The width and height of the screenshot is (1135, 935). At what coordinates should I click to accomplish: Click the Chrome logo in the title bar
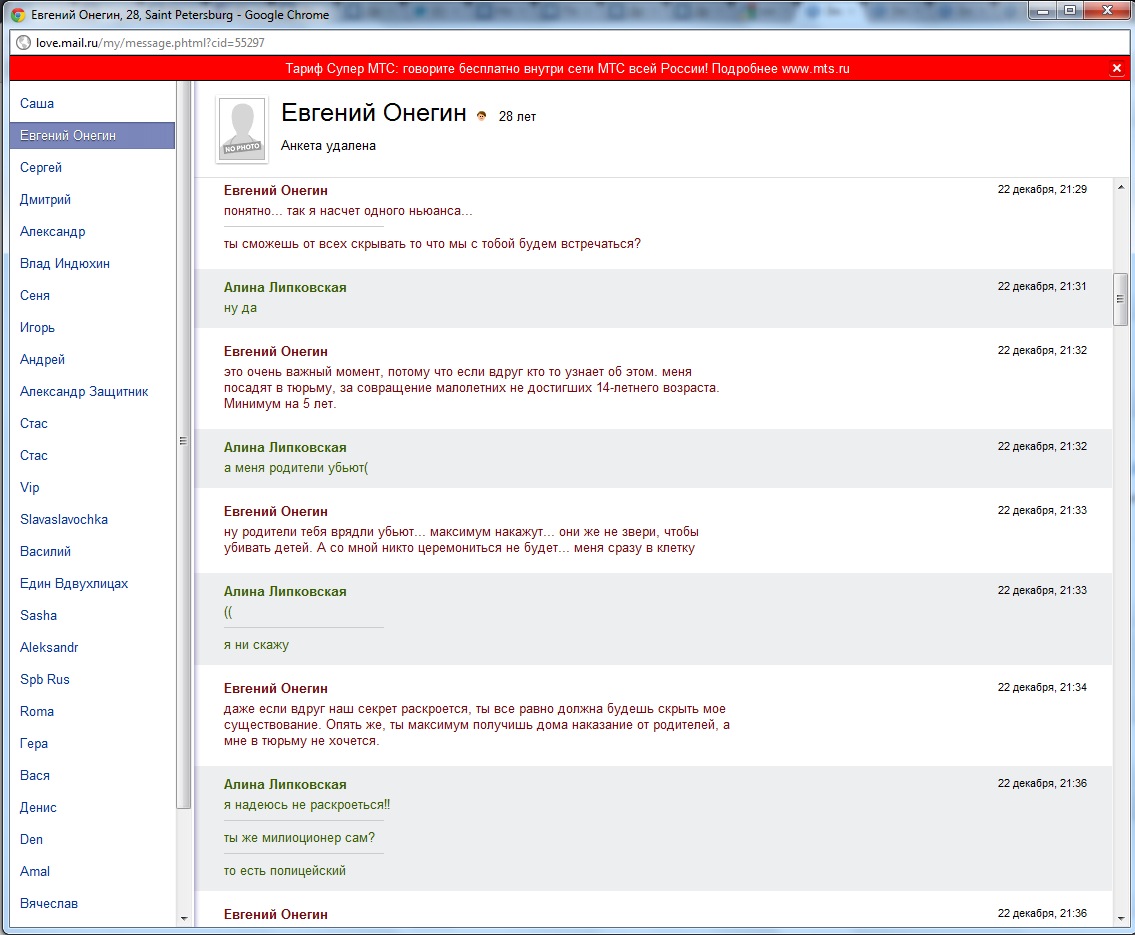(18, 14)
